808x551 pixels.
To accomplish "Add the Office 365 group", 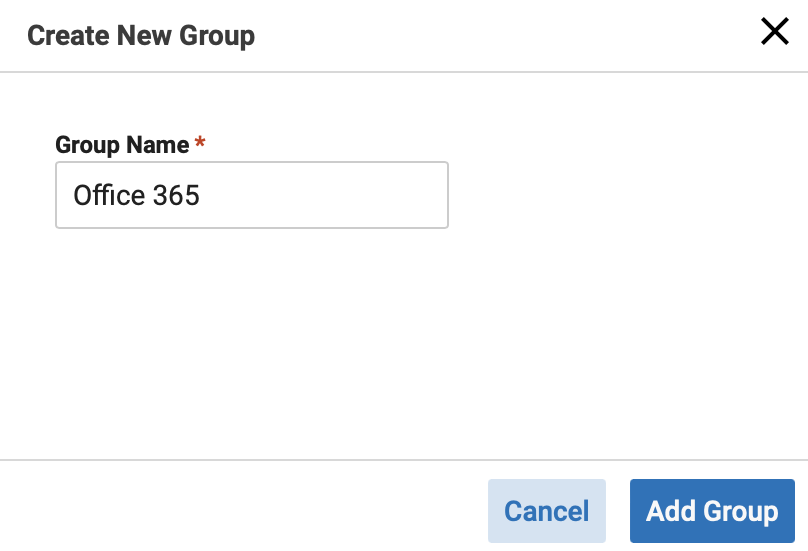I will click(x=712, y=511).
